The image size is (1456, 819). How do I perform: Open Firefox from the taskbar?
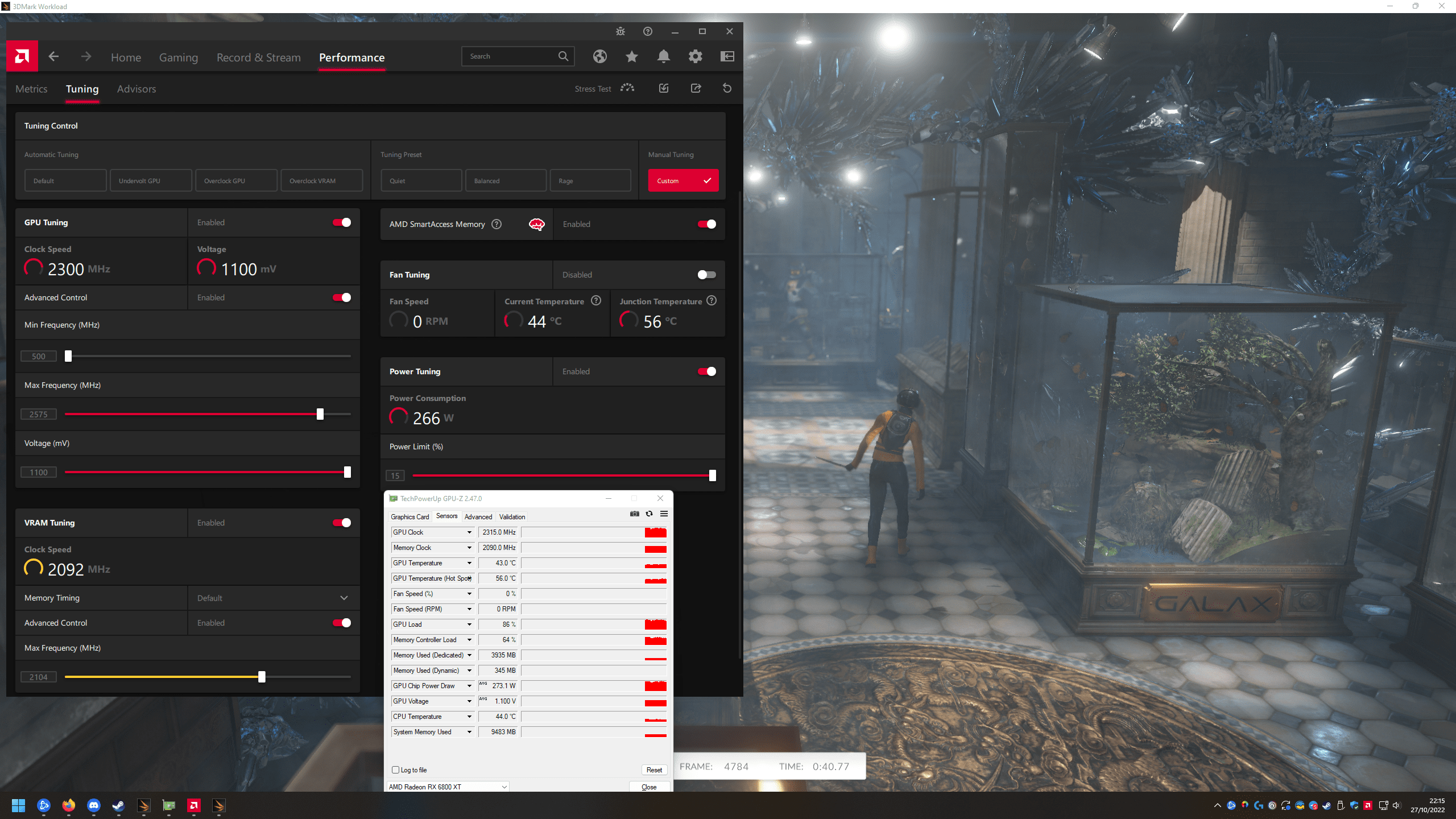pyautogui.click(x=69, y=805)
